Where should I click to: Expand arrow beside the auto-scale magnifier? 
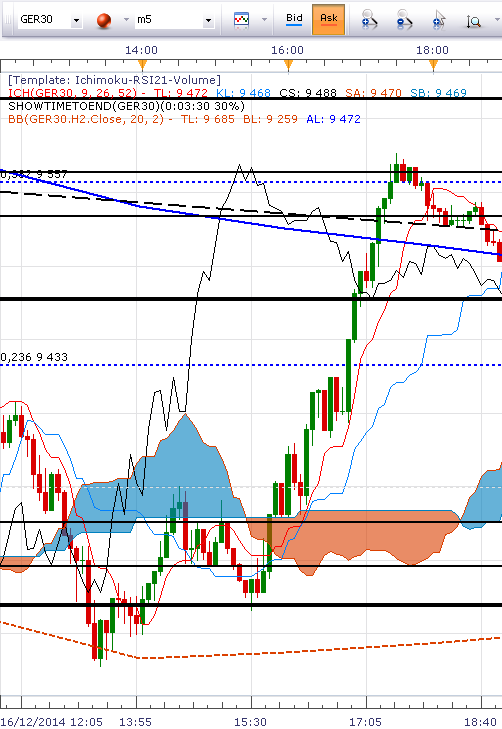click(x=496, y=20)
